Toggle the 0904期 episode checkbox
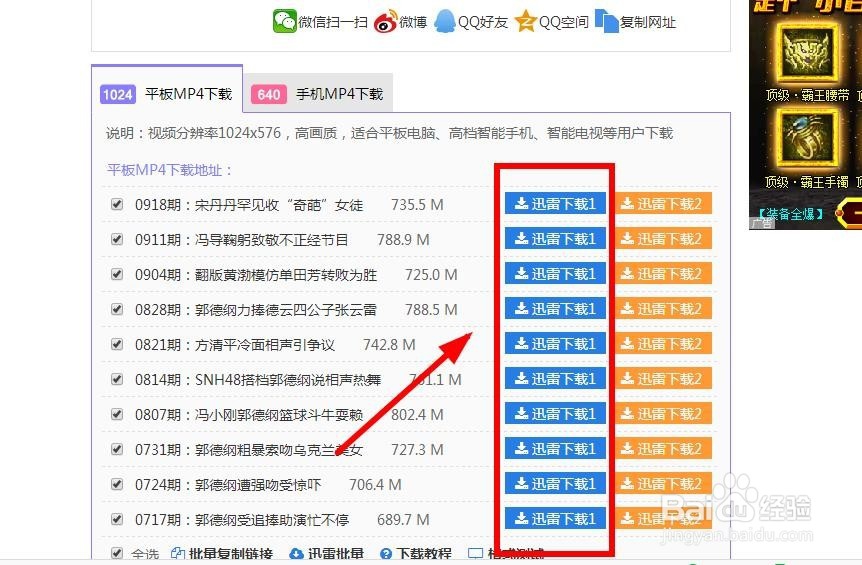862x565 pixels. tap(117, 274)
